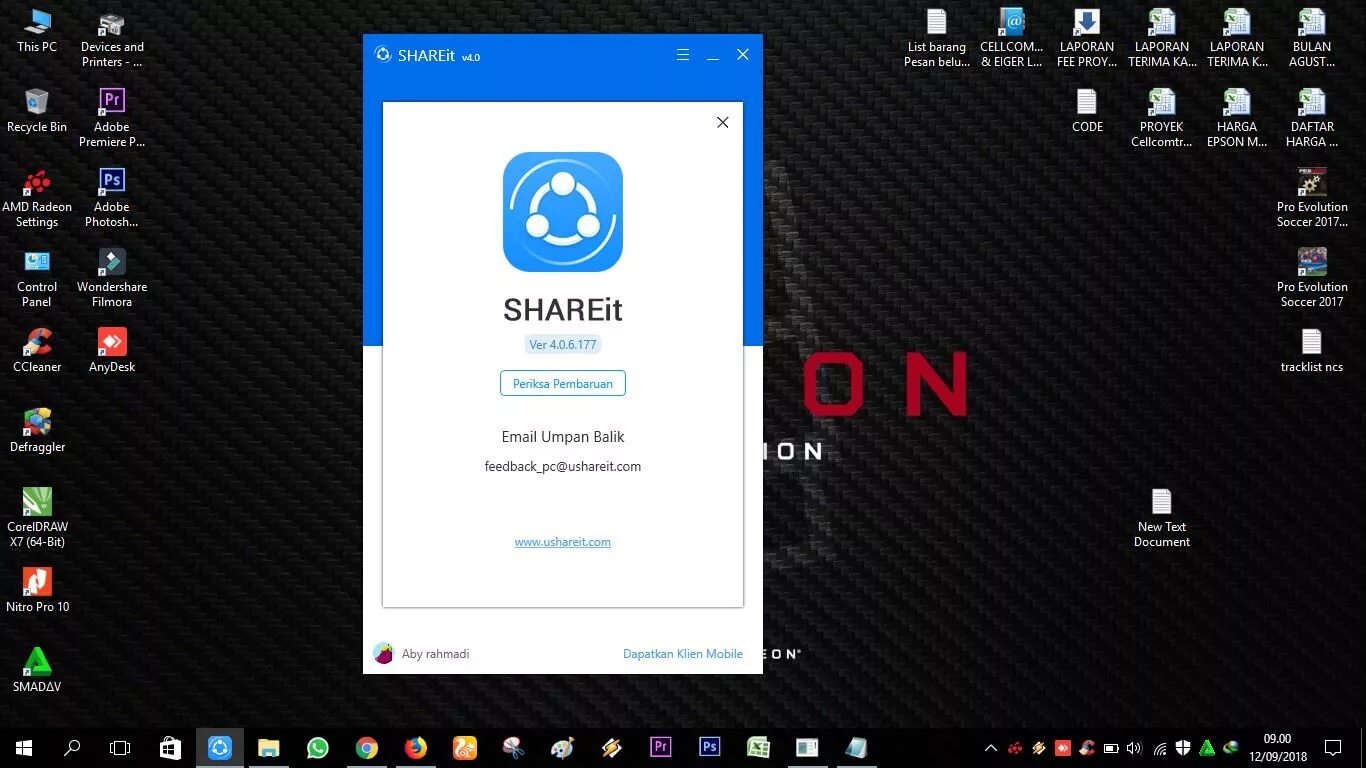This screenshot has height=768, width=1366.
Task: Select the SMADAV desktop icon
Action: (x=37, y=671)
